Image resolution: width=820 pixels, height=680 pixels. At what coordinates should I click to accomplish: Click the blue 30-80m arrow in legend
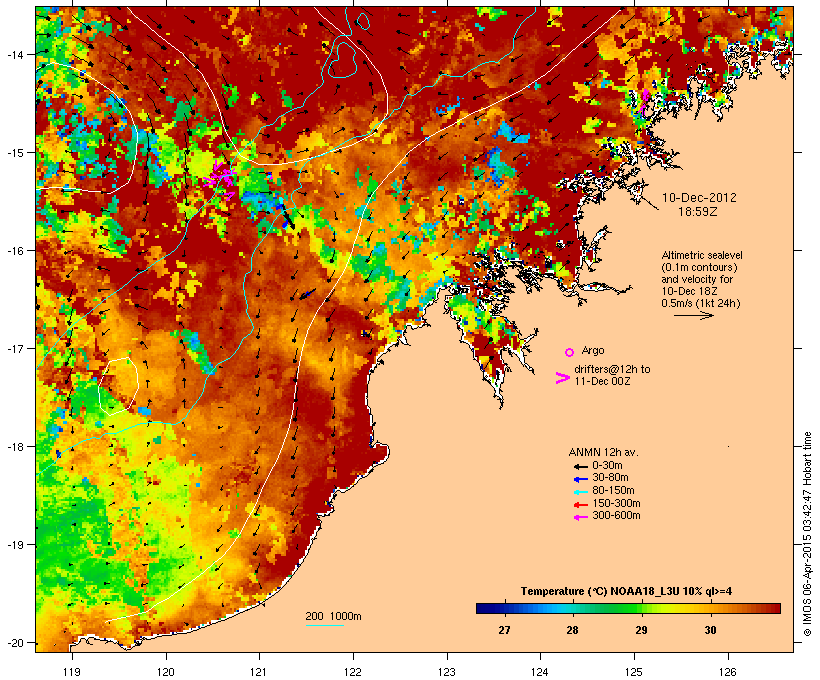[x=580, y=479]
